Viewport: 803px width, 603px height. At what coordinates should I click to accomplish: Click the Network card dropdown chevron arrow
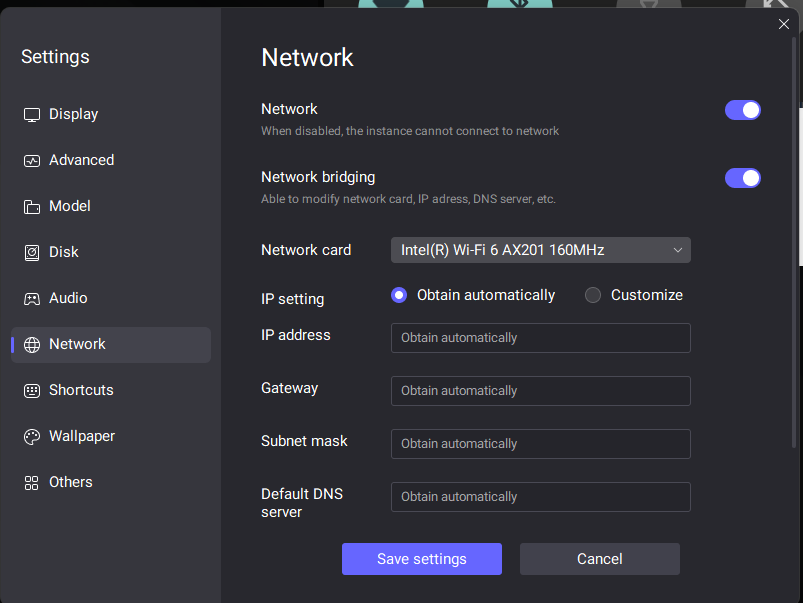678,250
